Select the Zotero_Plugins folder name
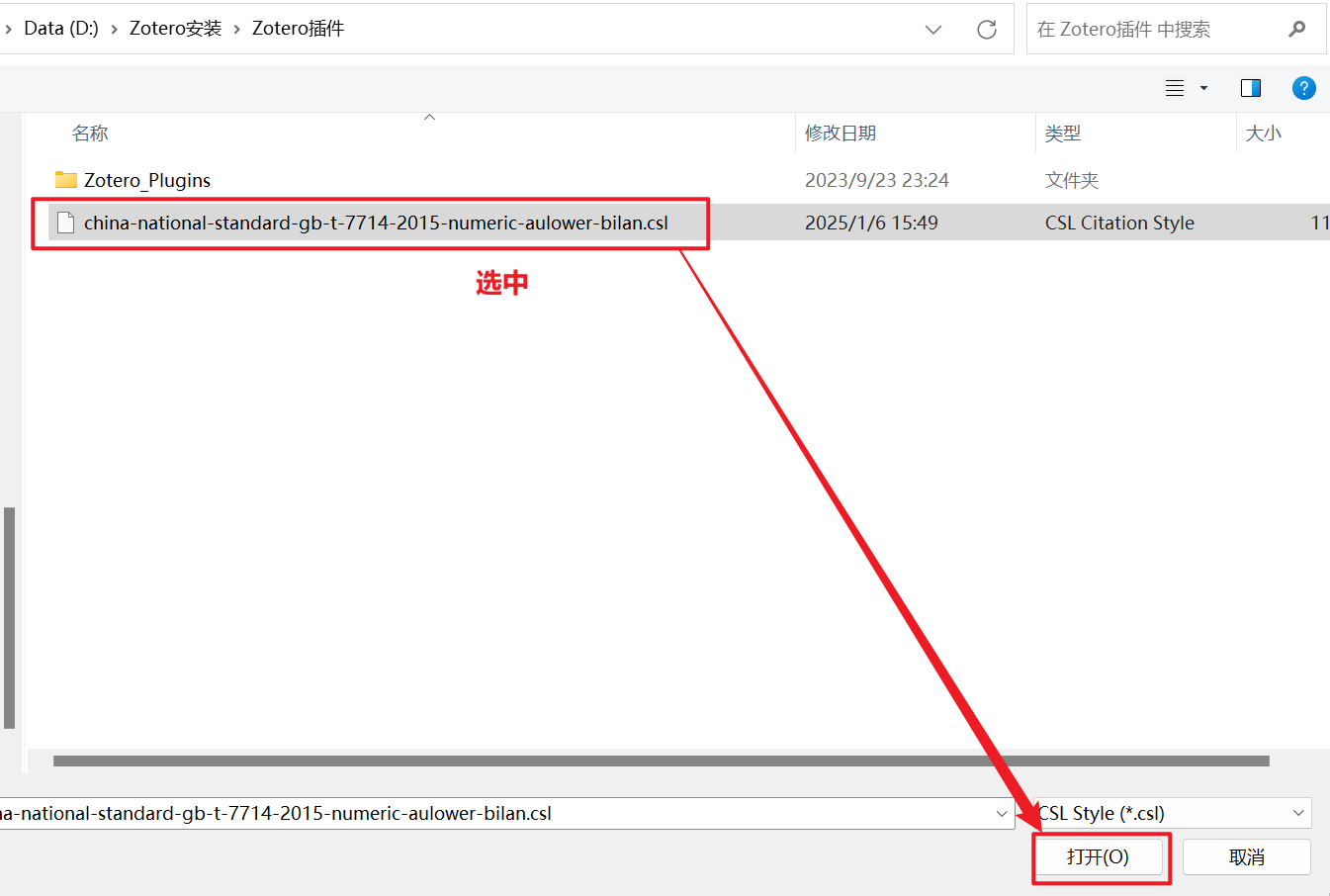1330x896 pixels. point(147,180)
